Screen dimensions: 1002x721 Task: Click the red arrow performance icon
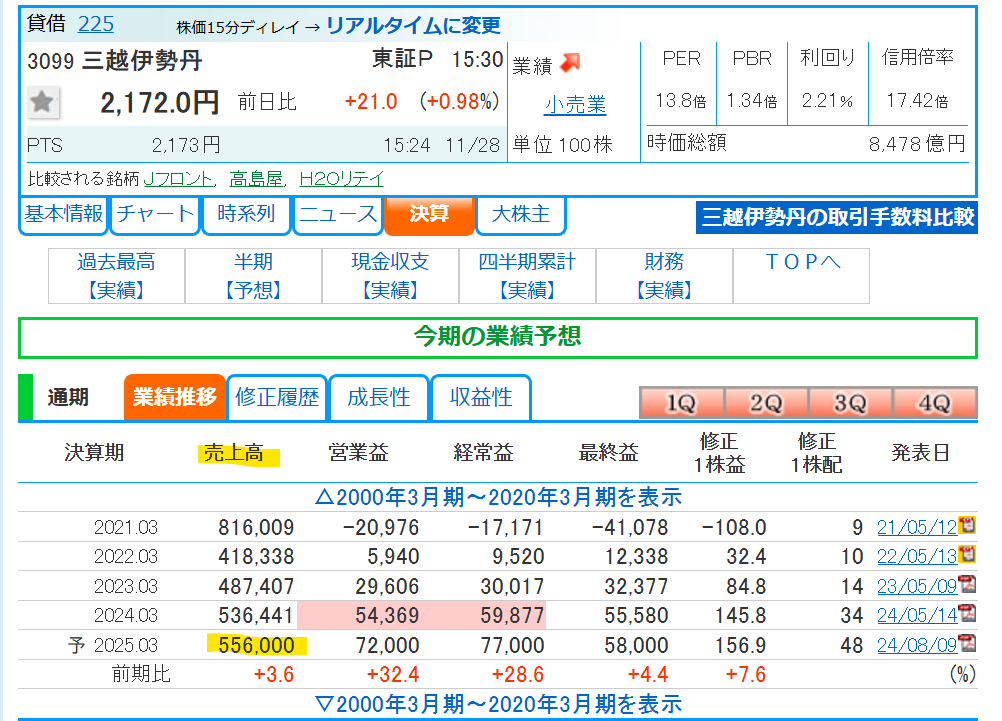coord(569,63)
